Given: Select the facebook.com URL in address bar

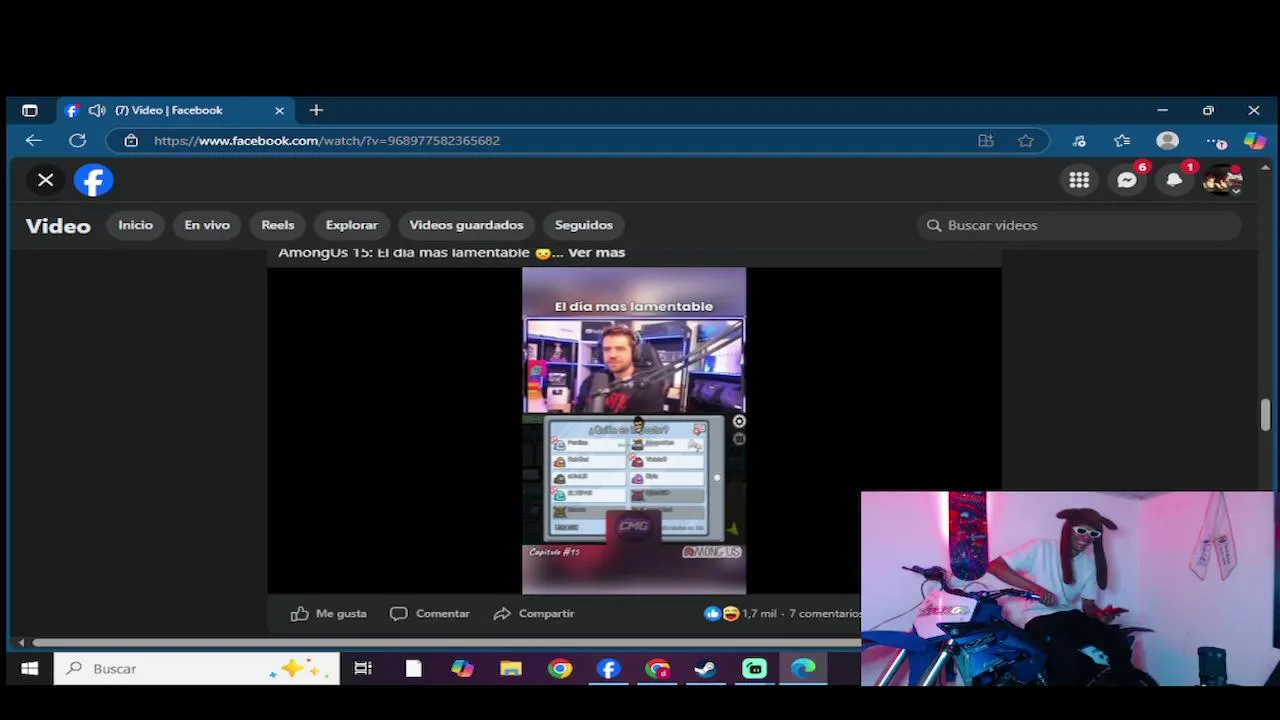Looking at the screenshot, I should [x=327, y=141].
